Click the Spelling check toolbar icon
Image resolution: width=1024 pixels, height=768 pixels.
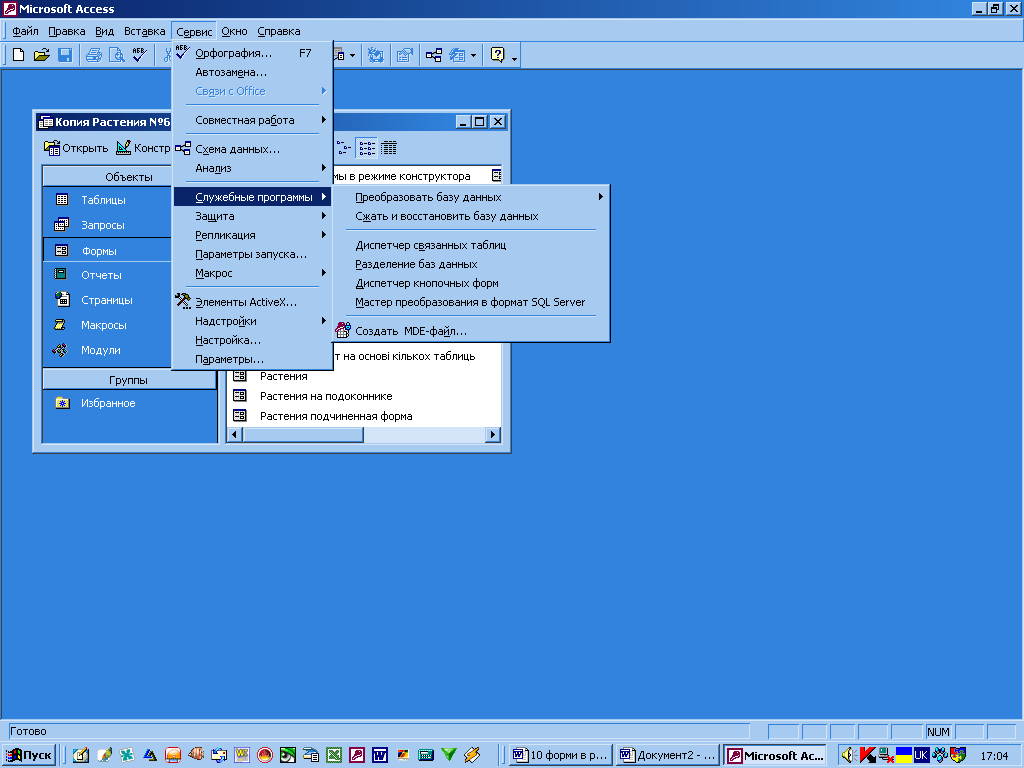coord(139,55)
